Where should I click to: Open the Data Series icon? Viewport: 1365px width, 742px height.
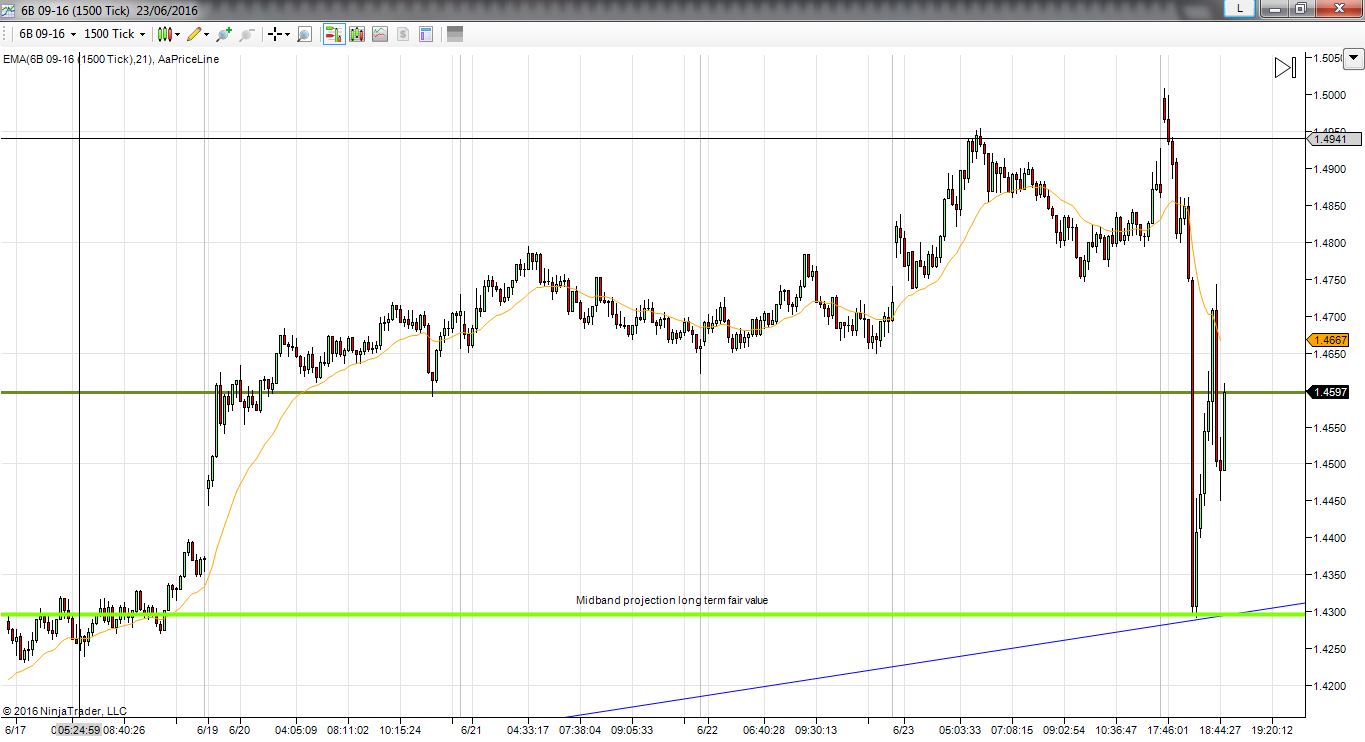tap(357, 34)
